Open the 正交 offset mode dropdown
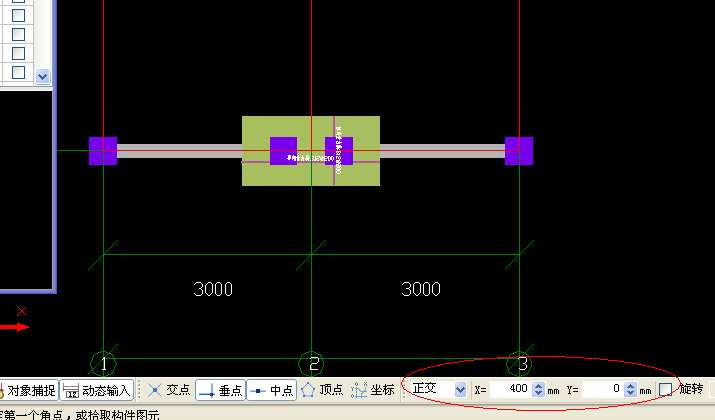 (x=460, y=389)
